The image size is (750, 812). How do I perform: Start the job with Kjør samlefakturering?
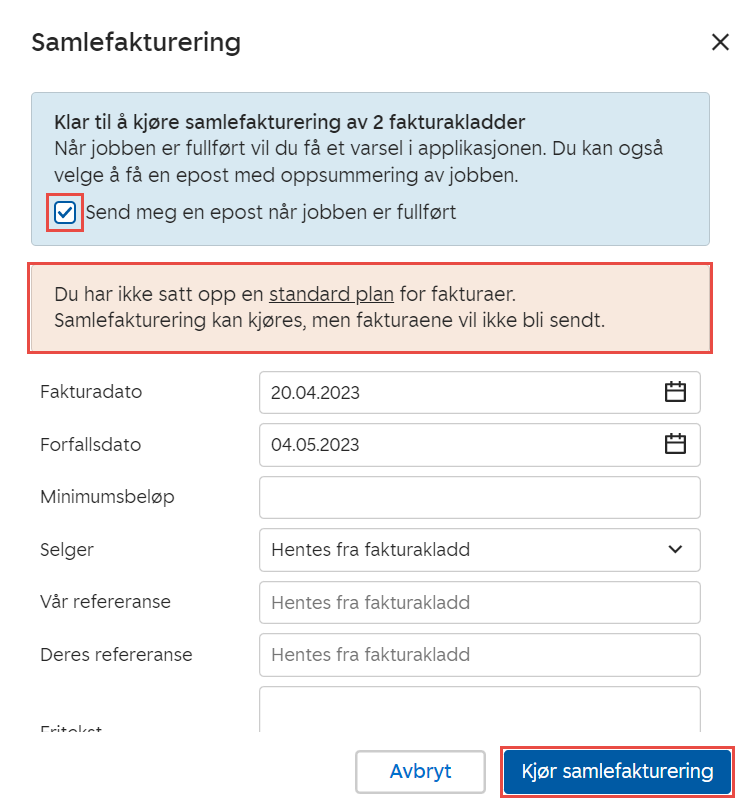pos(617,771)
